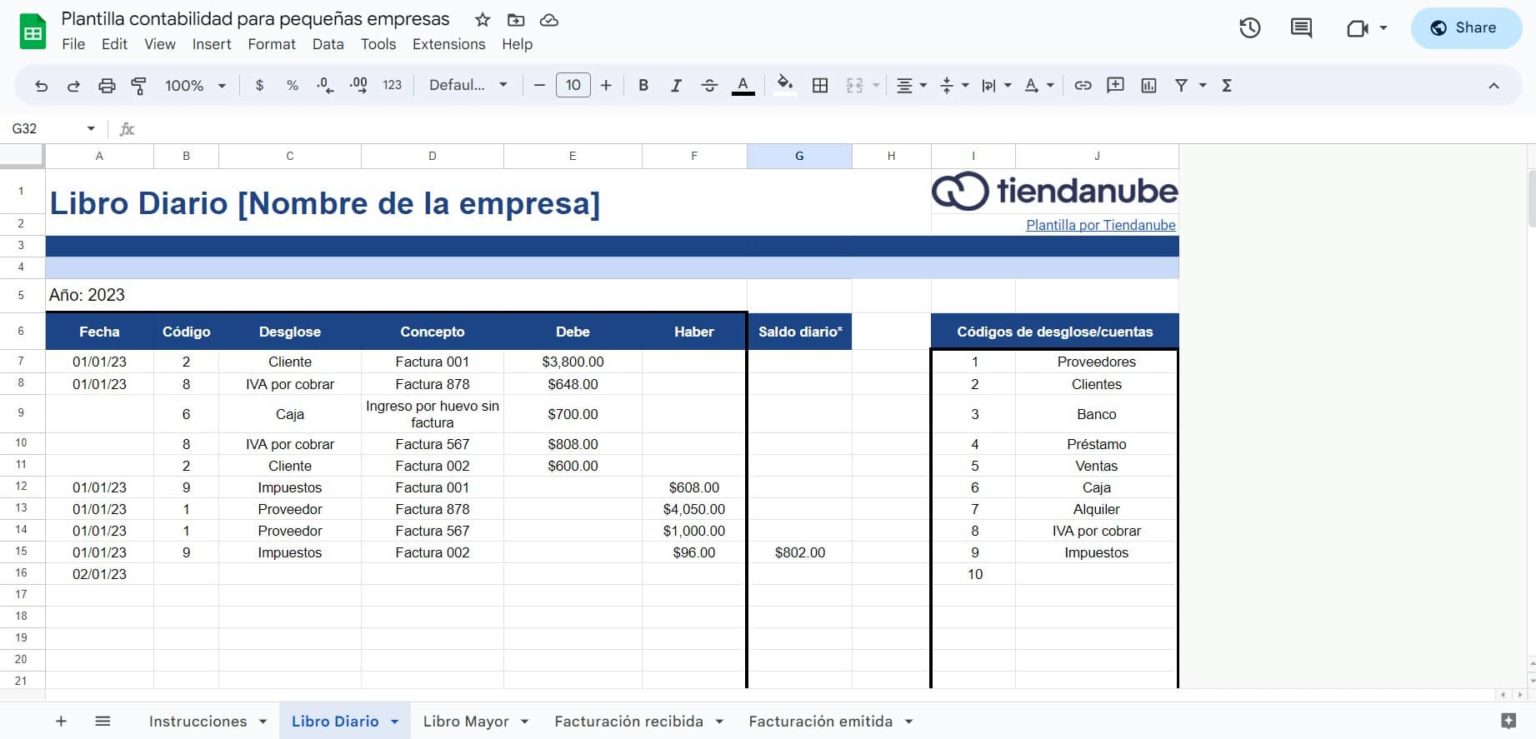Click the Insert link icon

click(1082, 85)
